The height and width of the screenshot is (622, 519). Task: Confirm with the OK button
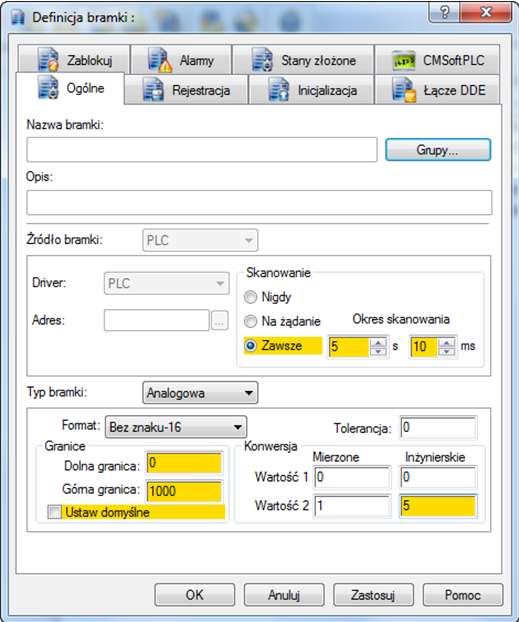[194, 595]
